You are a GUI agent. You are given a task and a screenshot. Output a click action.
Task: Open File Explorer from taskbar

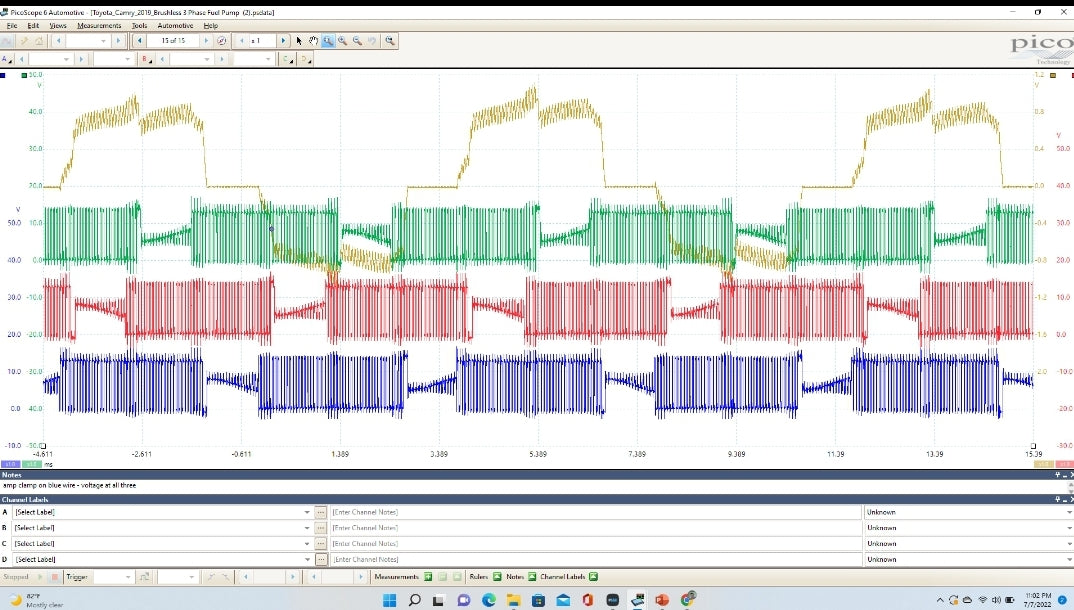(x=513, y=600)
